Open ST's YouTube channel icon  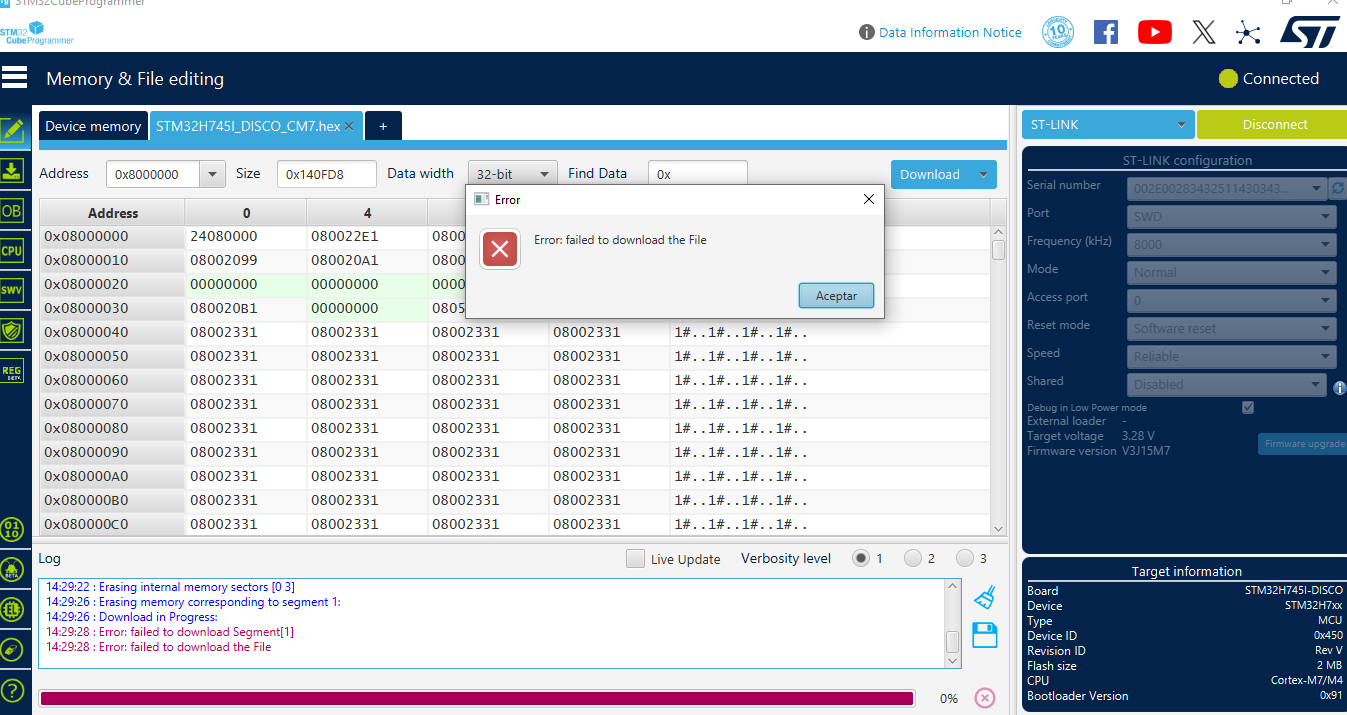(1154, 31)
